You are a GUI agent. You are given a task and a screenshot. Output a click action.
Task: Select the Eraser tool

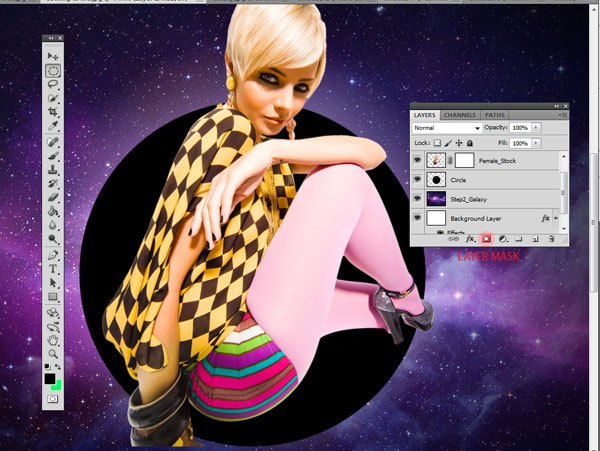(53, 197)
